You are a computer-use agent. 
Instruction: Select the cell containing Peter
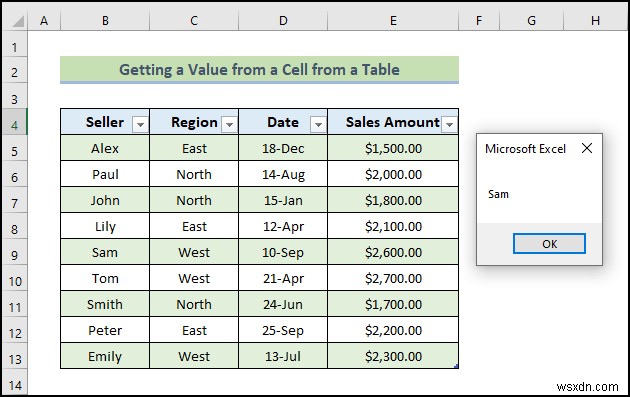click(105, 330)
